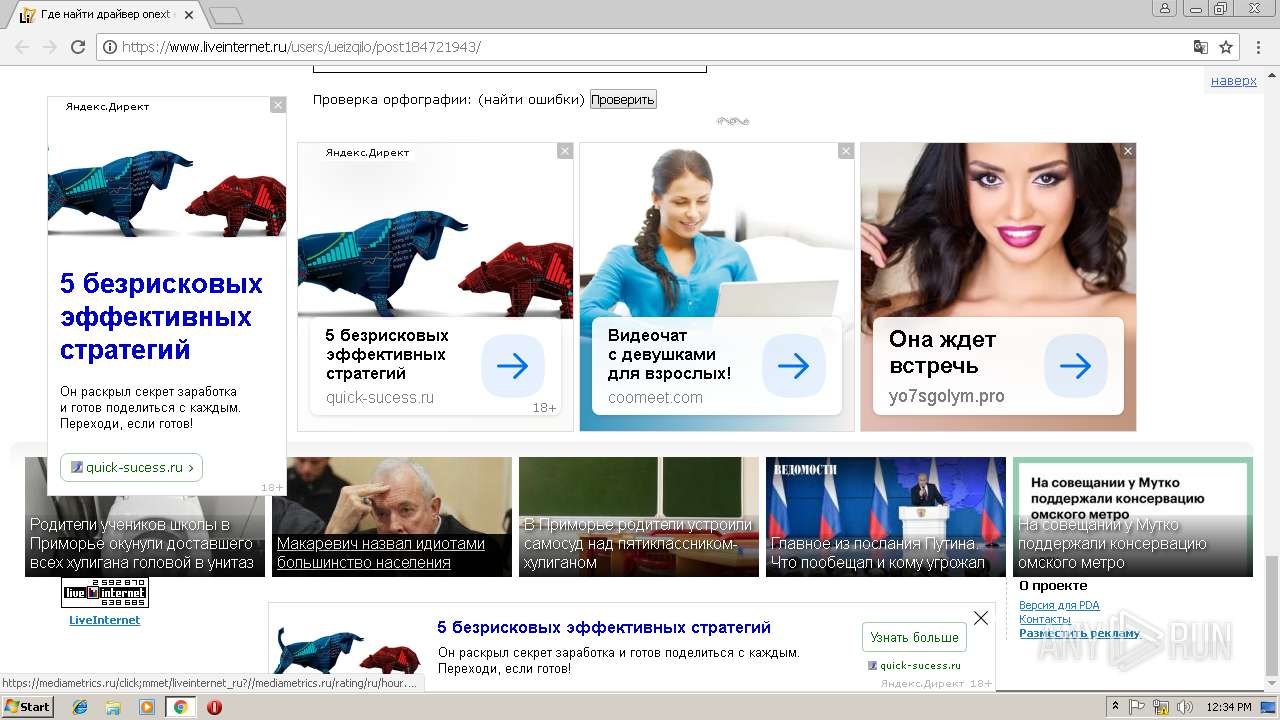
Task: Click 'Узнать больше' button in bottom ad
Action: [914, 637]
